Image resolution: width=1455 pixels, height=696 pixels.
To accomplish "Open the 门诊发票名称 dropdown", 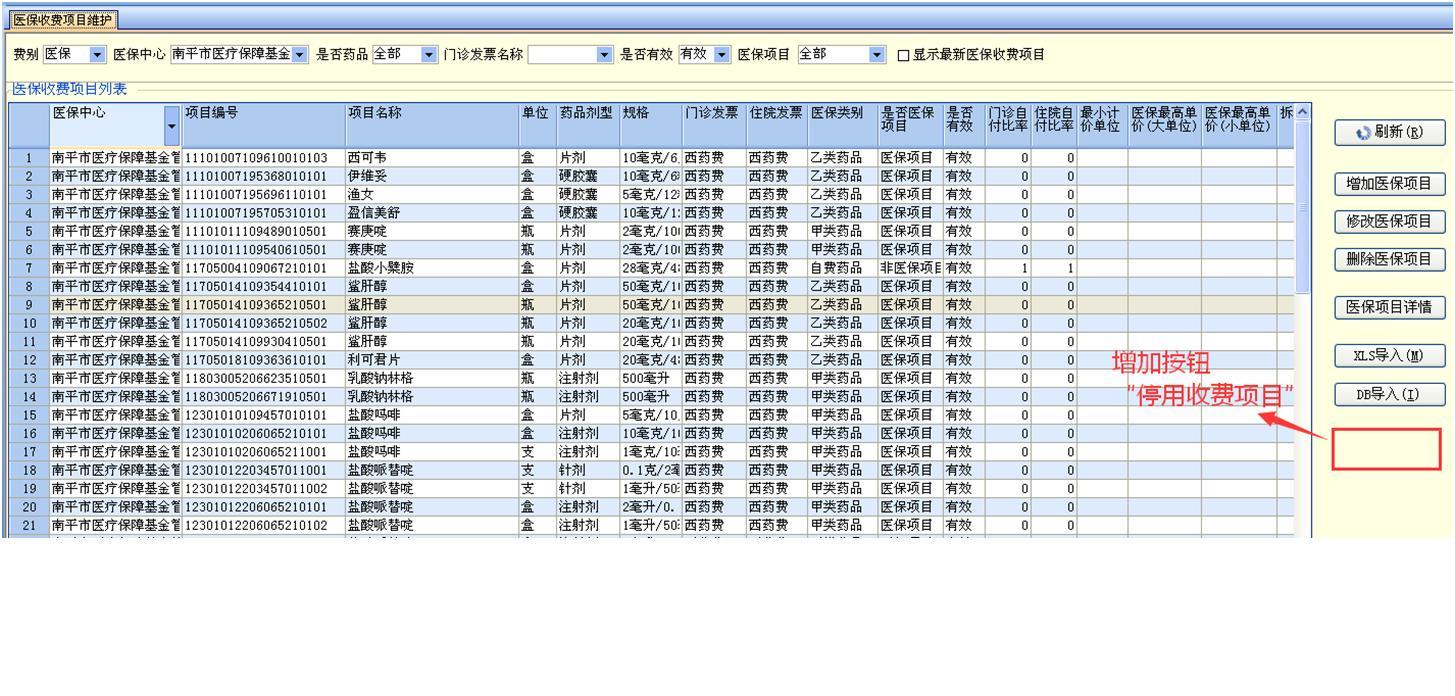I will 604,54.
